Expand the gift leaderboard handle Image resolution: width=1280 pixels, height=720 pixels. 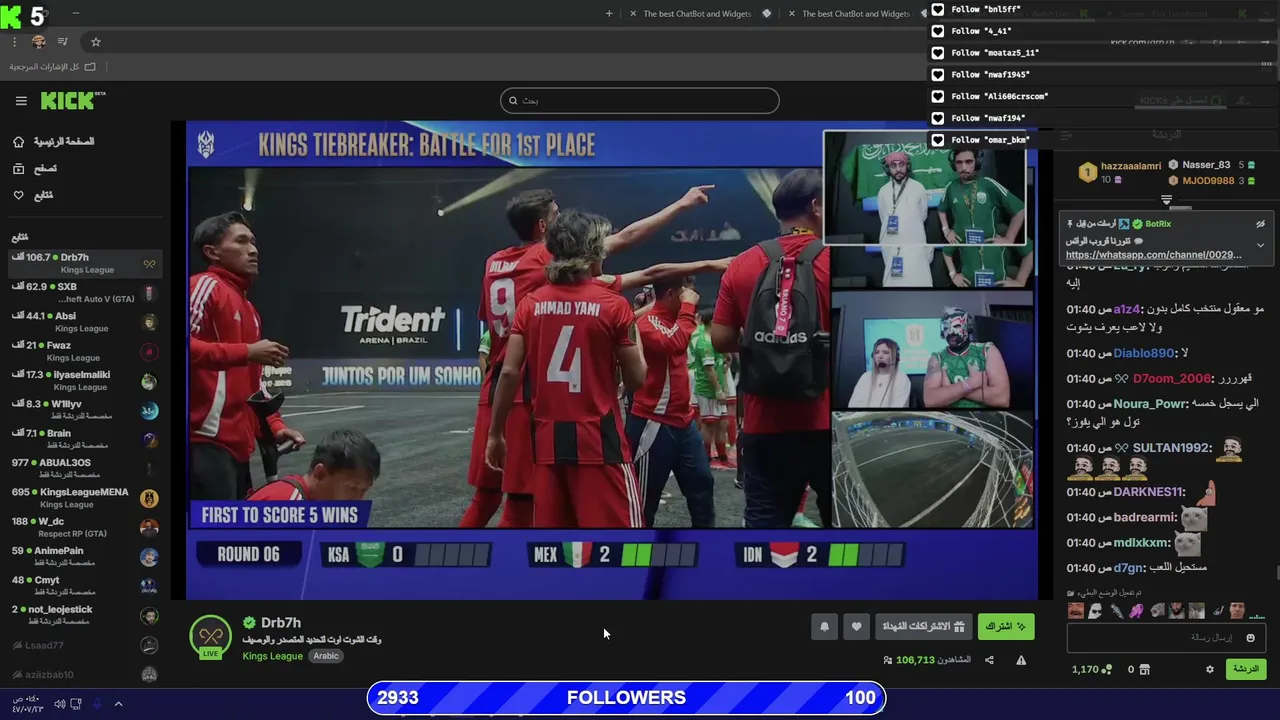click(1166, 201)
